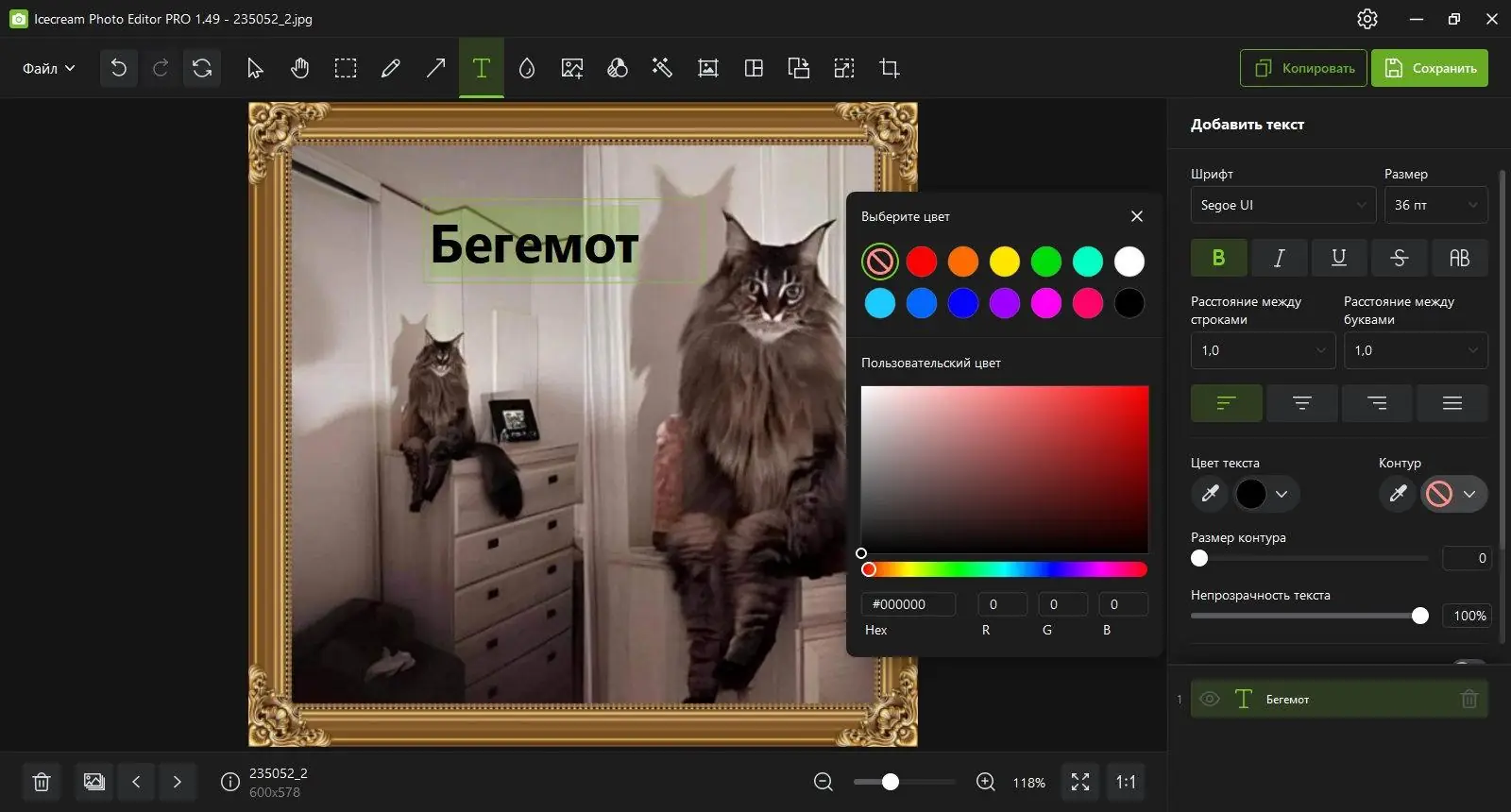The width and height of the screenshot is (1511, 812).
Task: Select the crop tool icon
Action: pos(889,68)
